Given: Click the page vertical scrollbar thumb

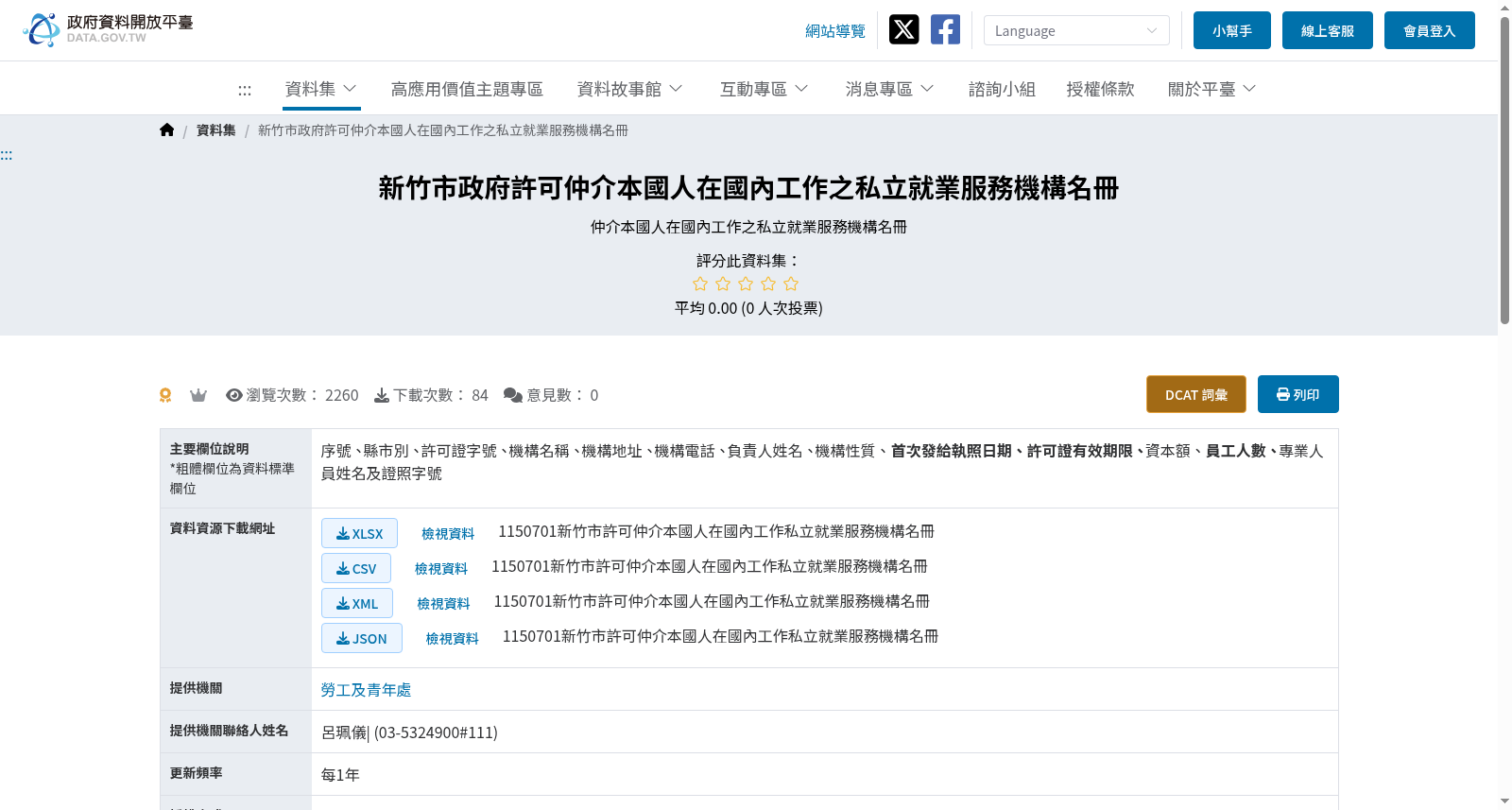Looking at the screenshot, I should tap(1504, 170).
